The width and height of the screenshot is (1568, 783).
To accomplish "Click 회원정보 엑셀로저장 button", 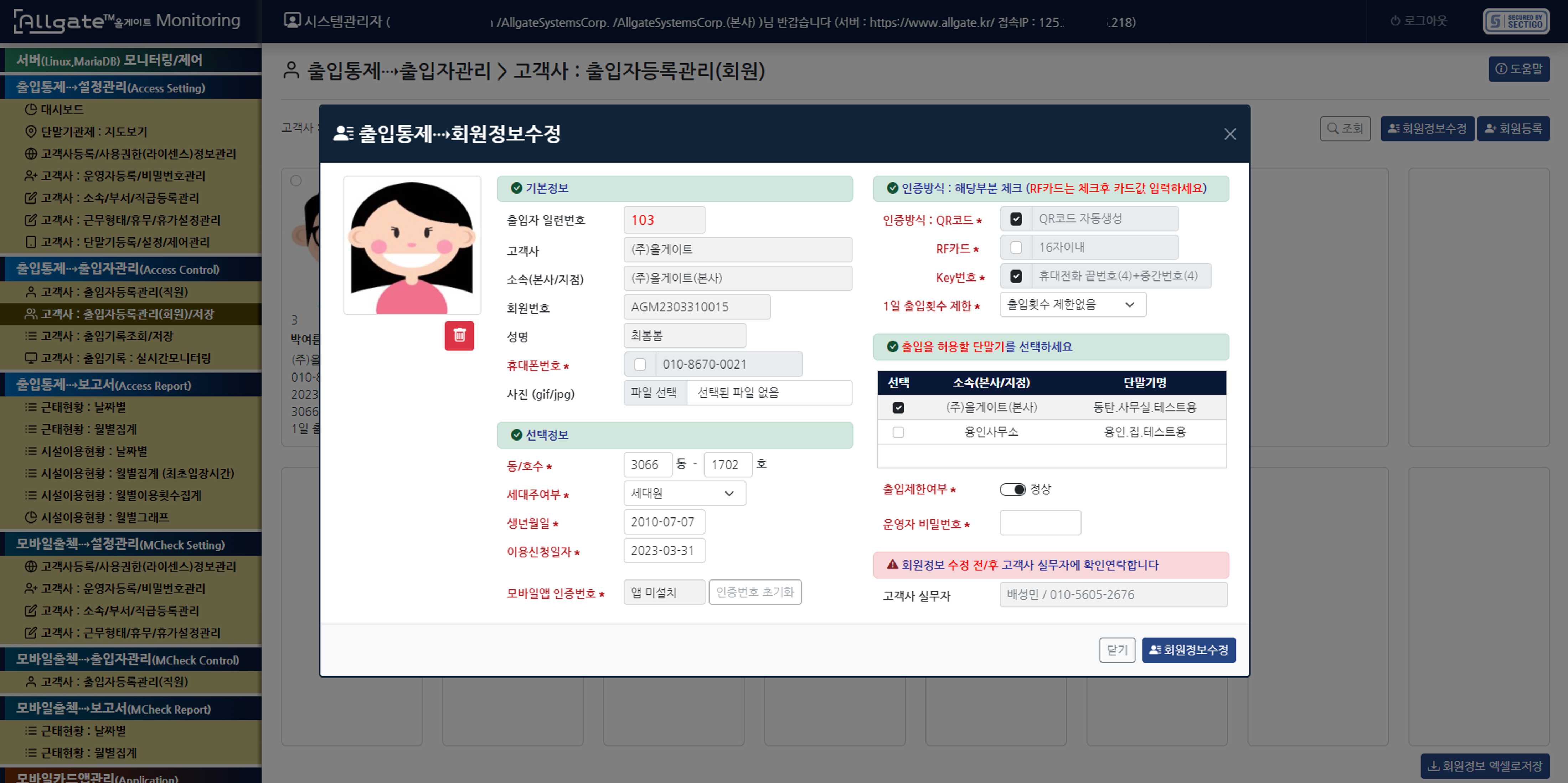I will click(1485, 765).
